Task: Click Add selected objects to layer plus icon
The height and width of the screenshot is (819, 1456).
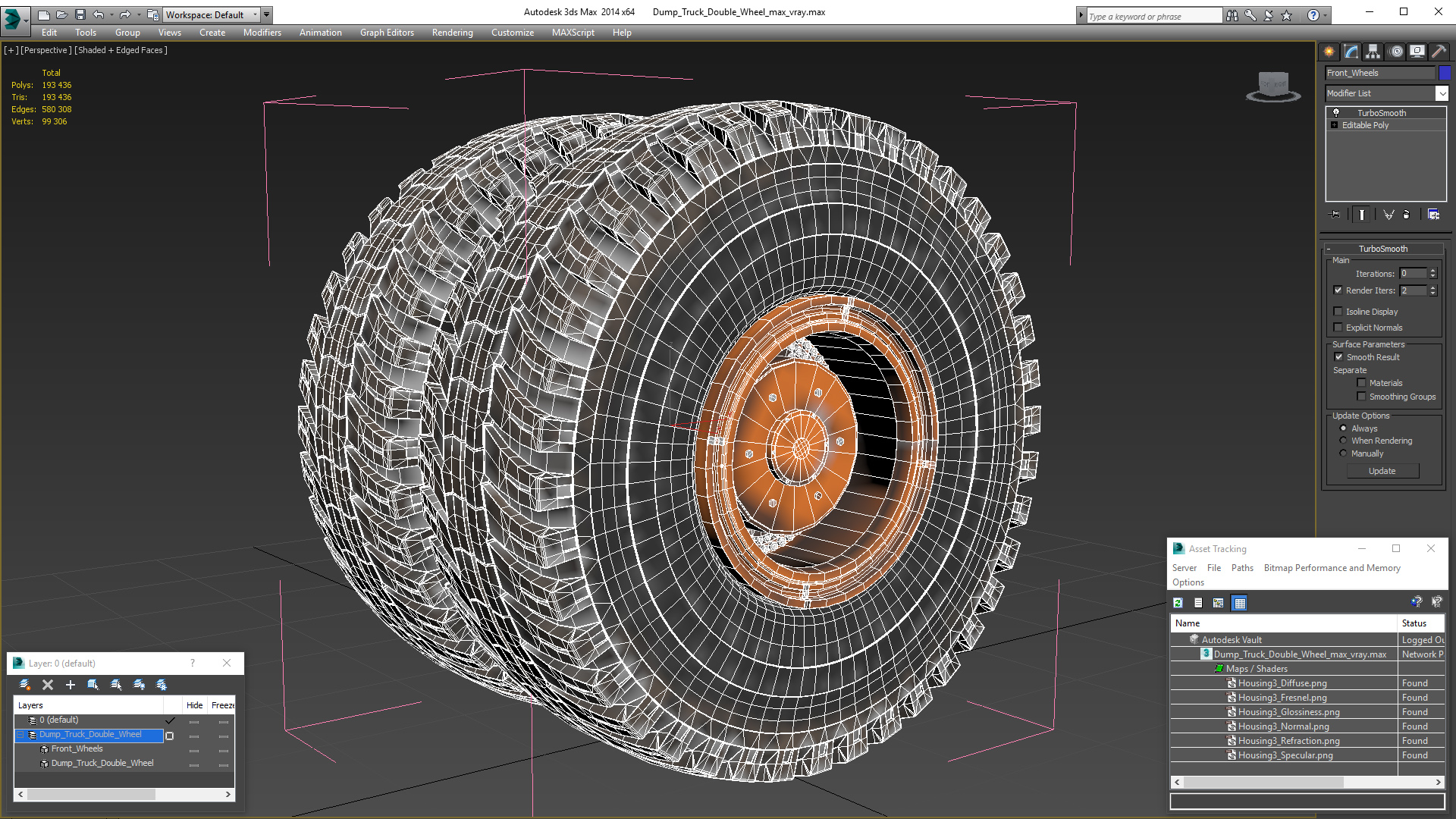Action: 71,685
